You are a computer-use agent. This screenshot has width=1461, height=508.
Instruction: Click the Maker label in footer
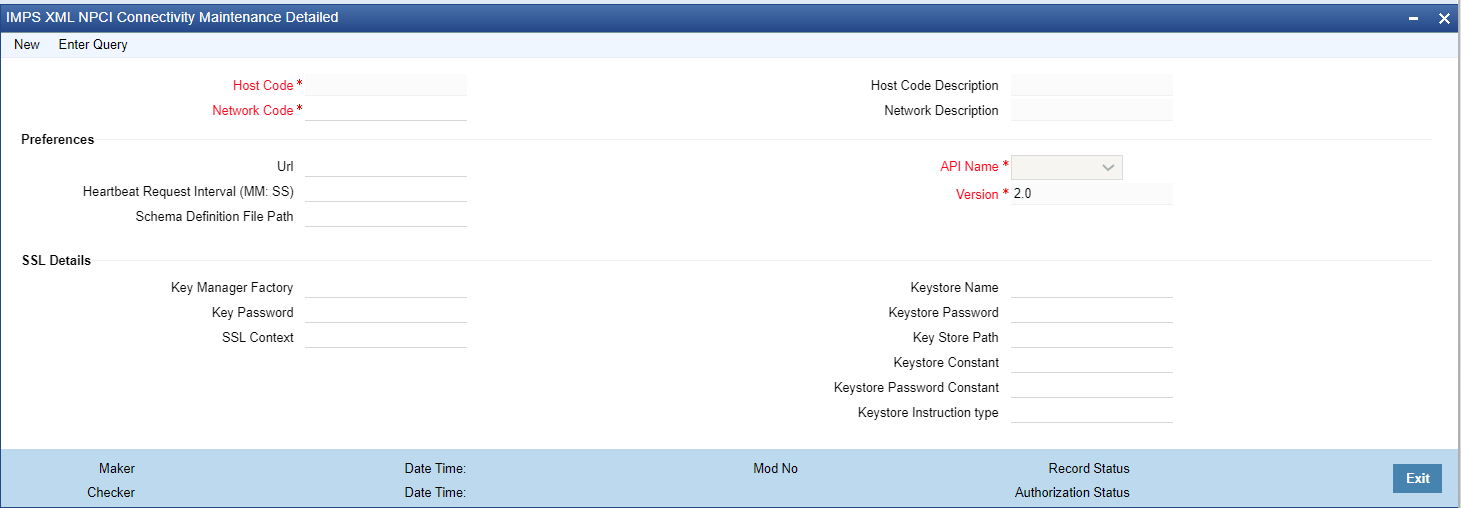[x=117, y=468]
